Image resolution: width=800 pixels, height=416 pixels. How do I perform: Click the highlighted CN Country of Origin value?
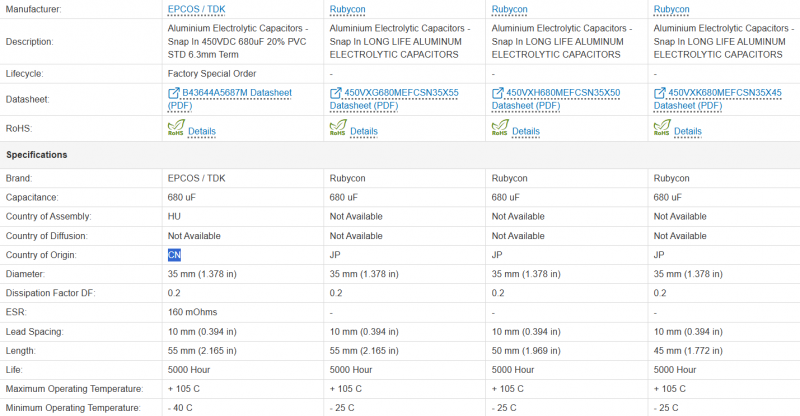coord(174,255)
